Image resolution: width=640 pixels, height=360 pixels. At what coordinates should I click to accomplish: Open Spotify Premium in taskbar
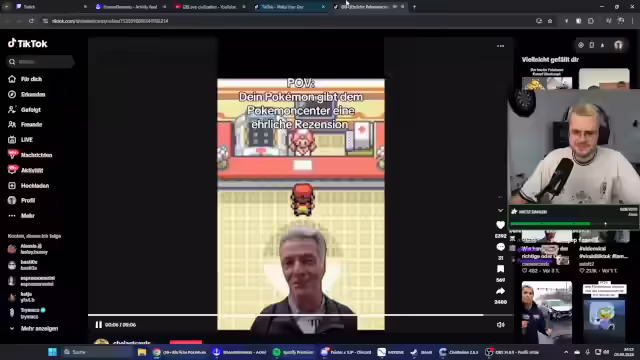pyautogui.click(x=293, y=352)
